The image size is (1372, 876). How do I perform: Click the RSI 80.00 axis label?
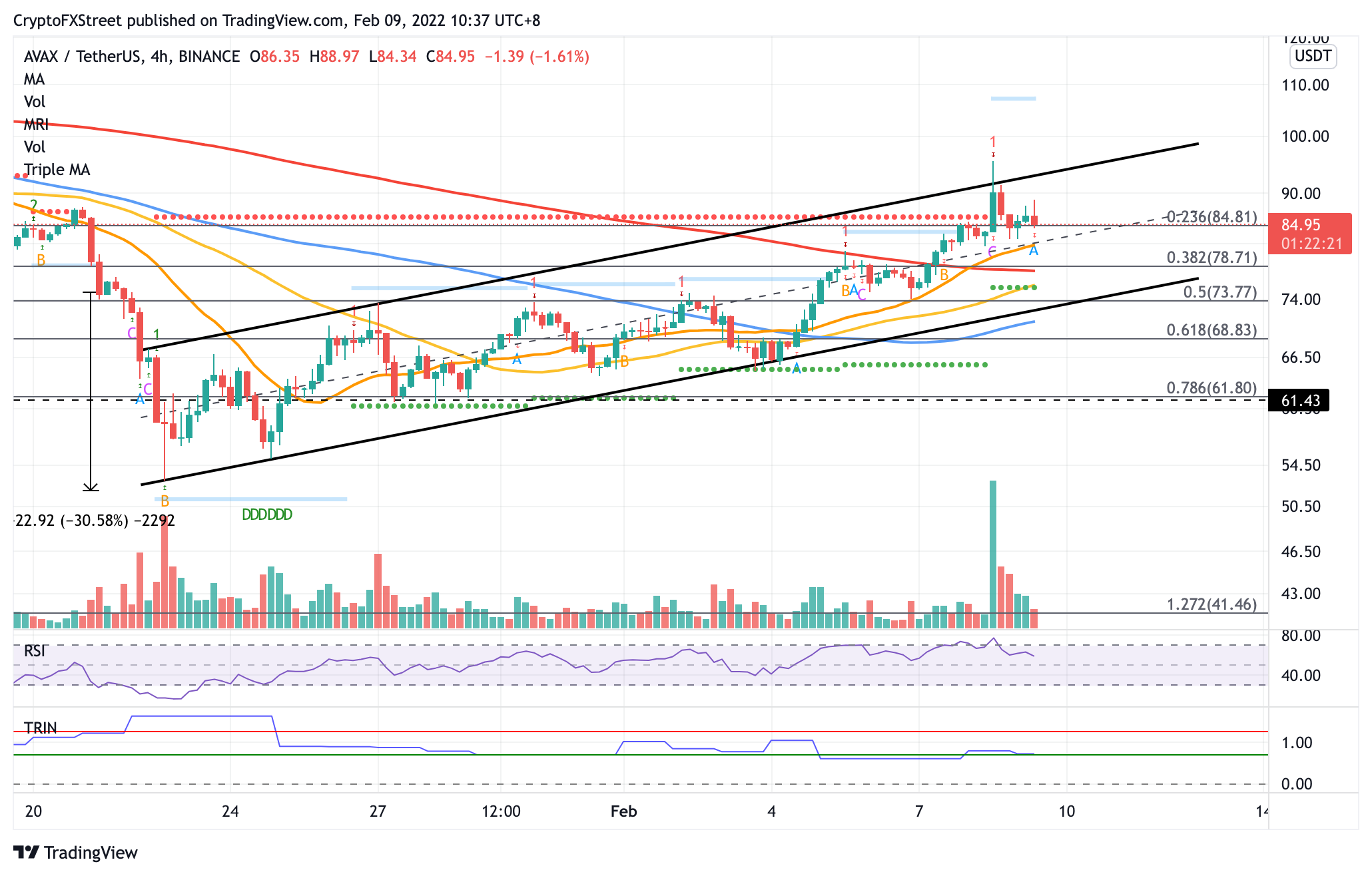pyautogui.click(x=1301, y=636)
